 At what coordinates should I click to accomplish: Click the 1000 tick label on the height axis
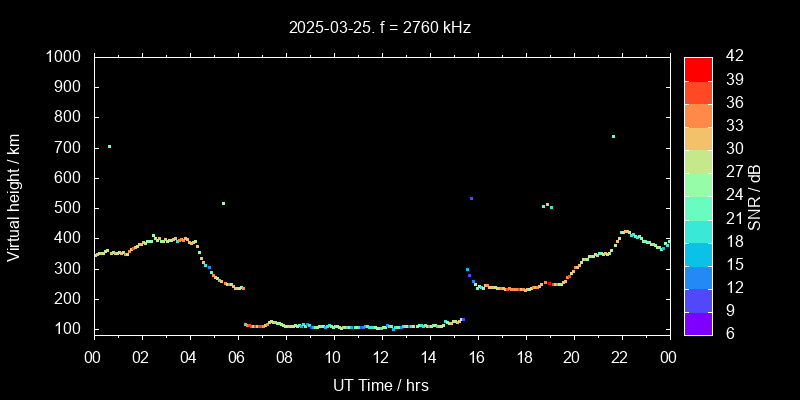click(x=66, y=57)
